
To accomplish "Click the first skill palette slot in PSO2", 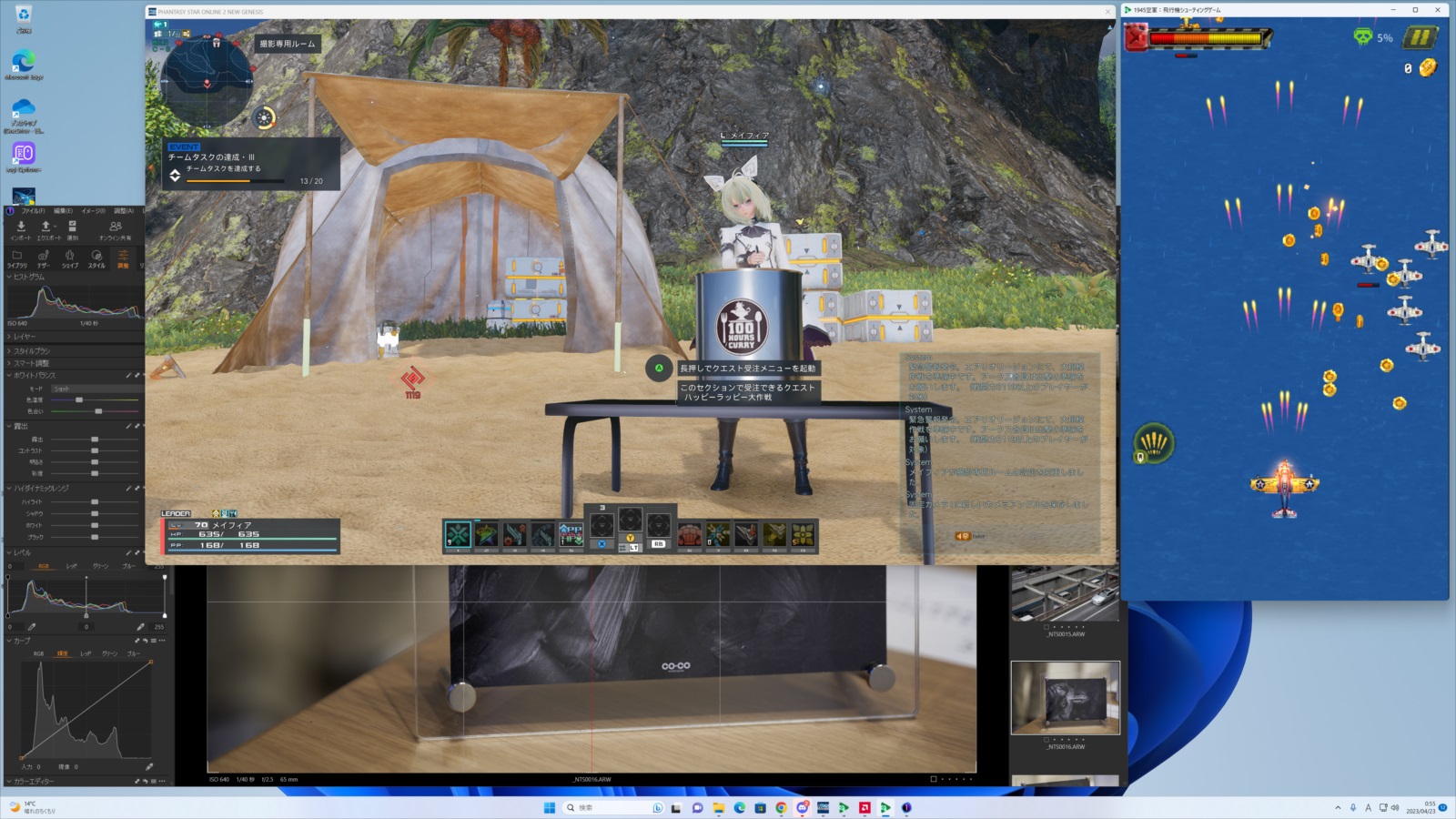I will tap(458, 534).
